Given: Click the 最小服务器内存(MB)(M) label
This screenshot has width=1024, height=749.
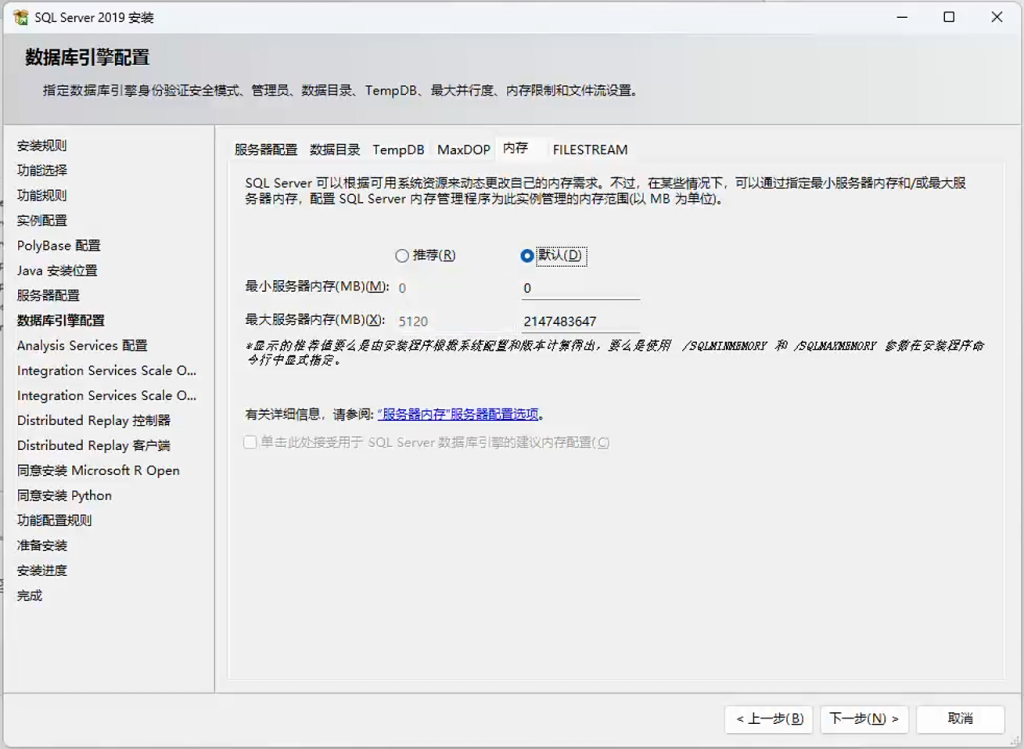Looking at the screenshot, I should click(317, 286).
